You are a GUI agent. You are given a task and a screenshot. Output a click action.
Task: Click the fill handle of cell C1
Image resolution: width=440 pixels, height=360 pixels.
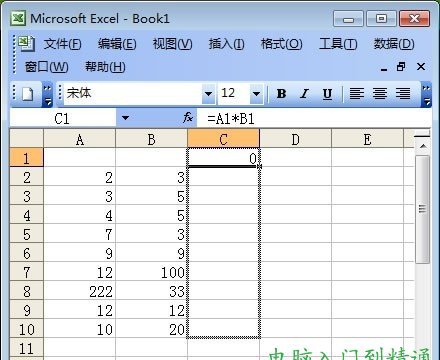(x=260, y=166)
